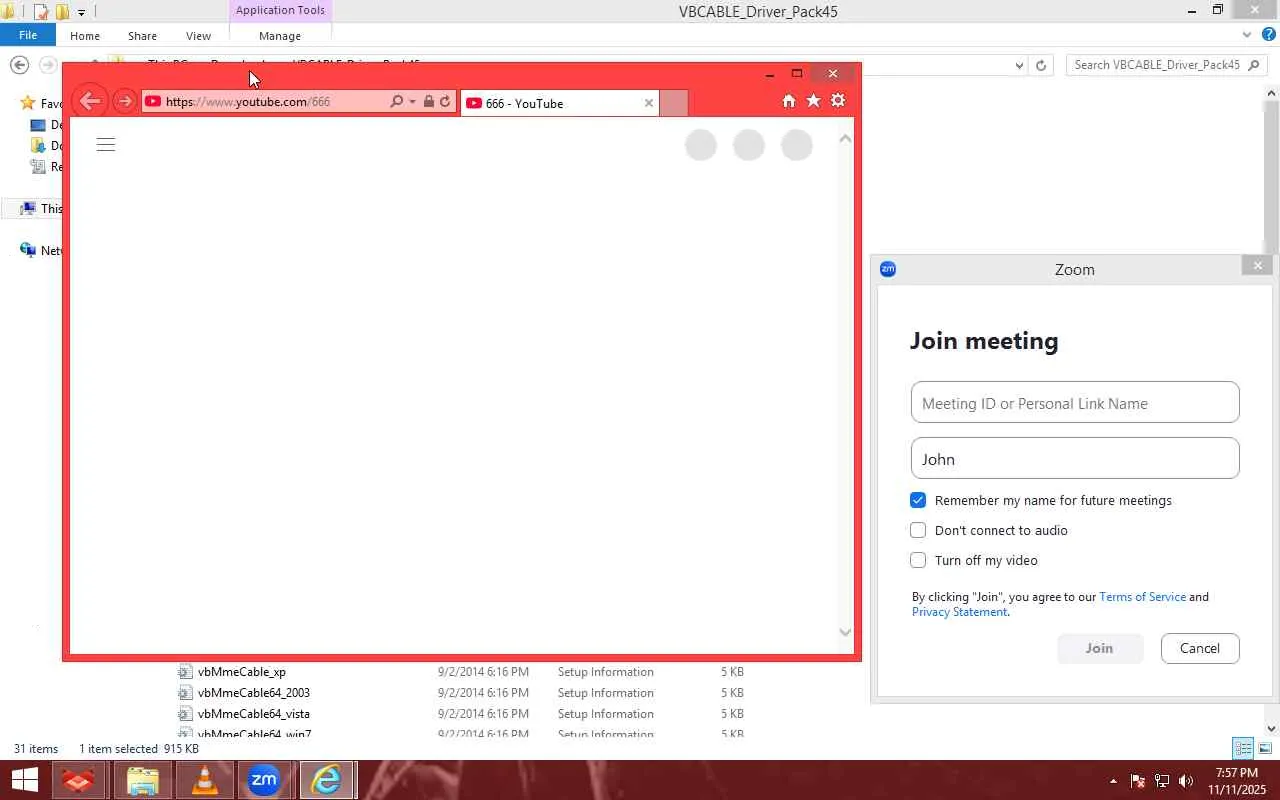1280x800 pixels.
Task: Open the View ribbon tab
Action: click(198, 36)
